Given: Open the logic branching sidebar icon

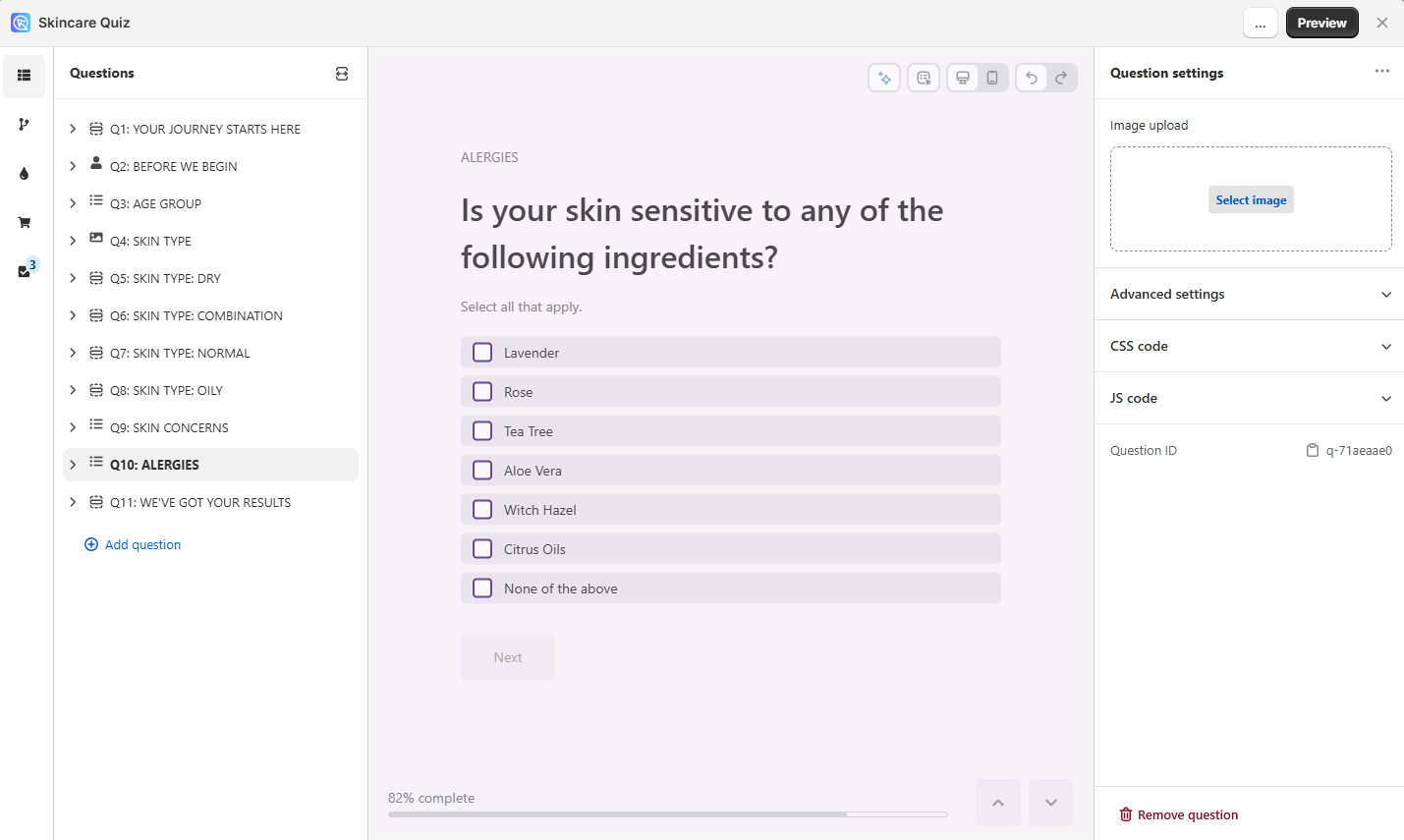Looking at the screenshot, I should (24, 125).
